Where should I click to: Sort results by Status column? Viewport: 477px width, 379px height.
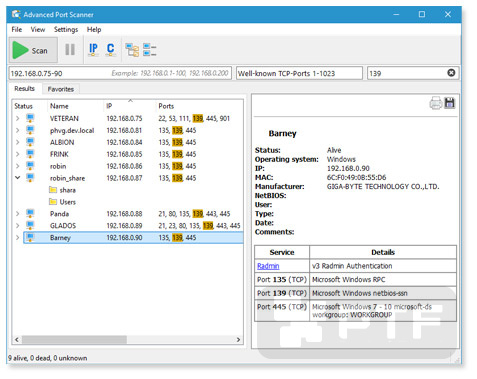click(x=23, y=106)
